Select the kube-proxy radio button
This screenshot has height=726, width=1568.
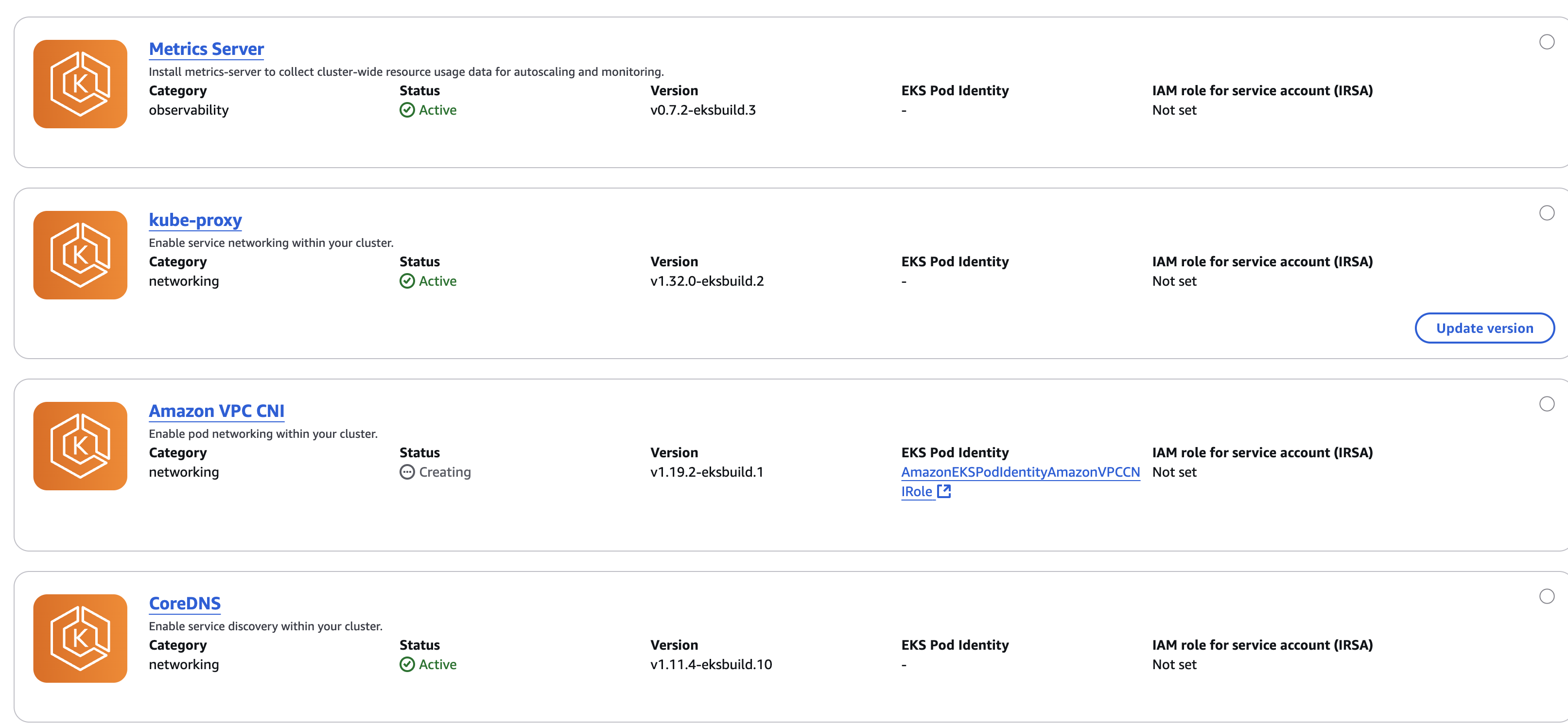pos(1547,213)
